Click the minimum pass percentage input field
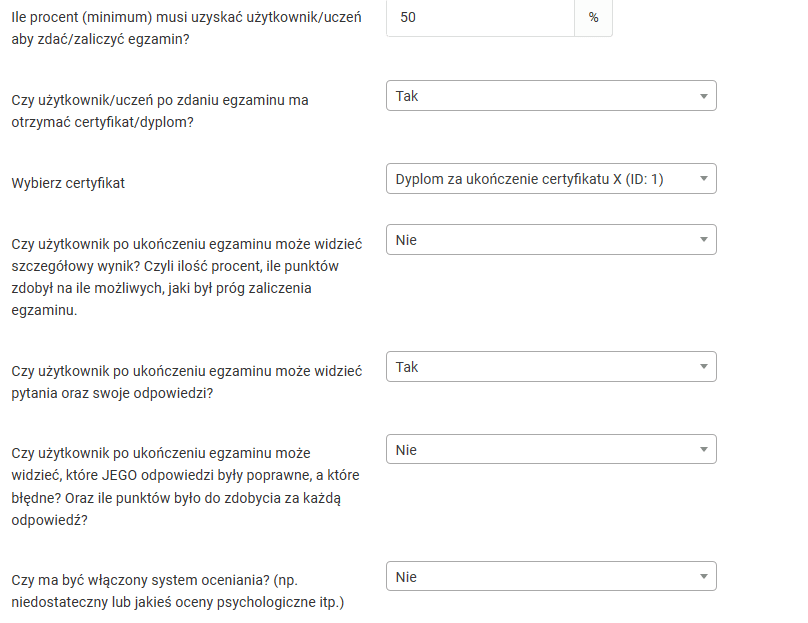The image size is (808, 623). (480, 18)
